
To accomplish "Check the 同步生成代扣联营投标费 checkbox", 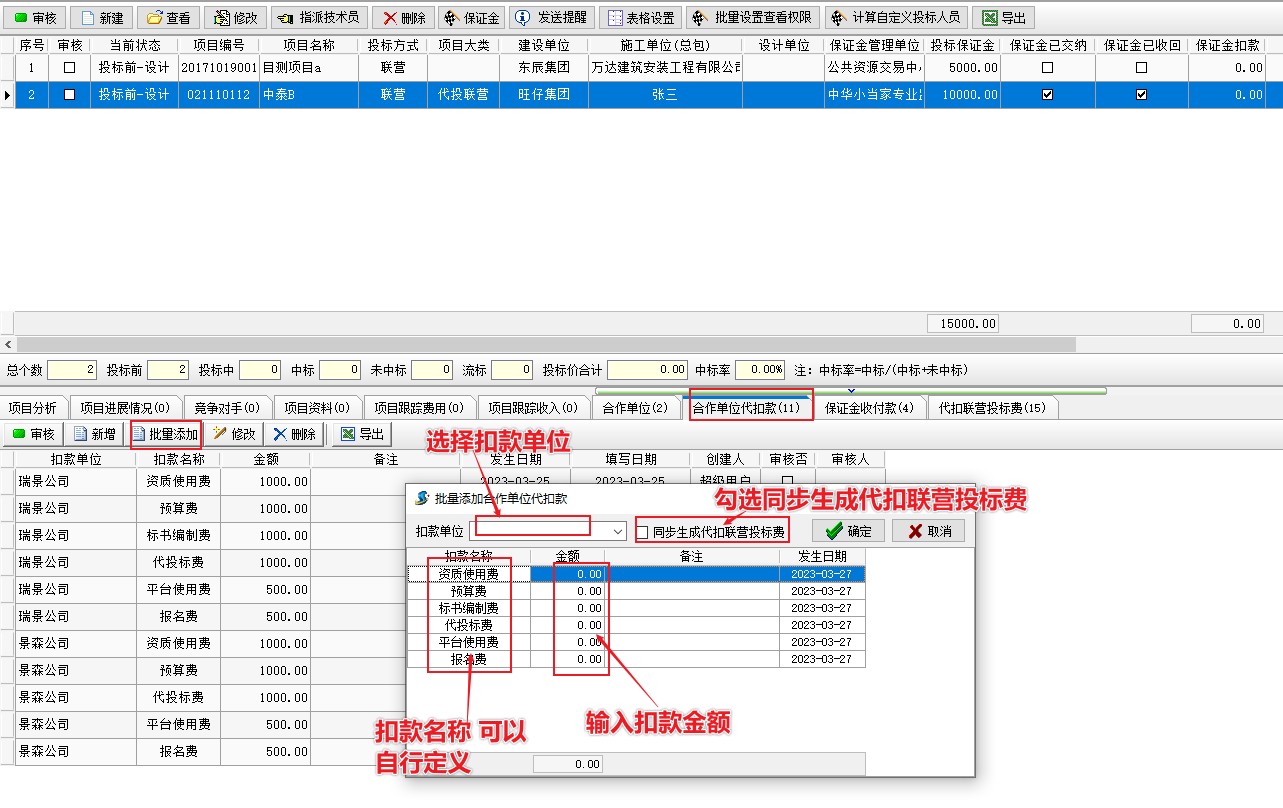I will [643, 532].
